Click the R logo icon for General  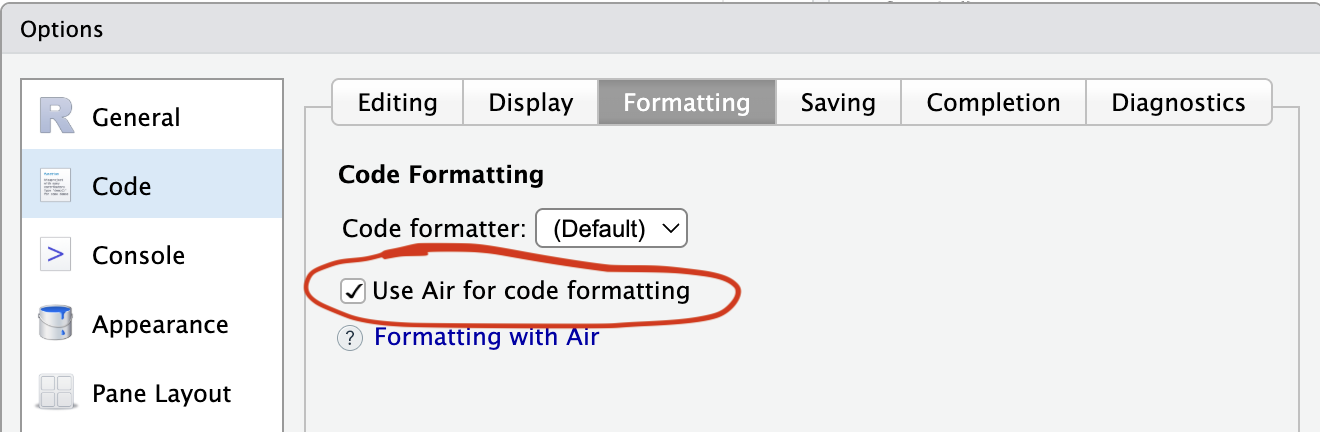[x=57, y=117]
